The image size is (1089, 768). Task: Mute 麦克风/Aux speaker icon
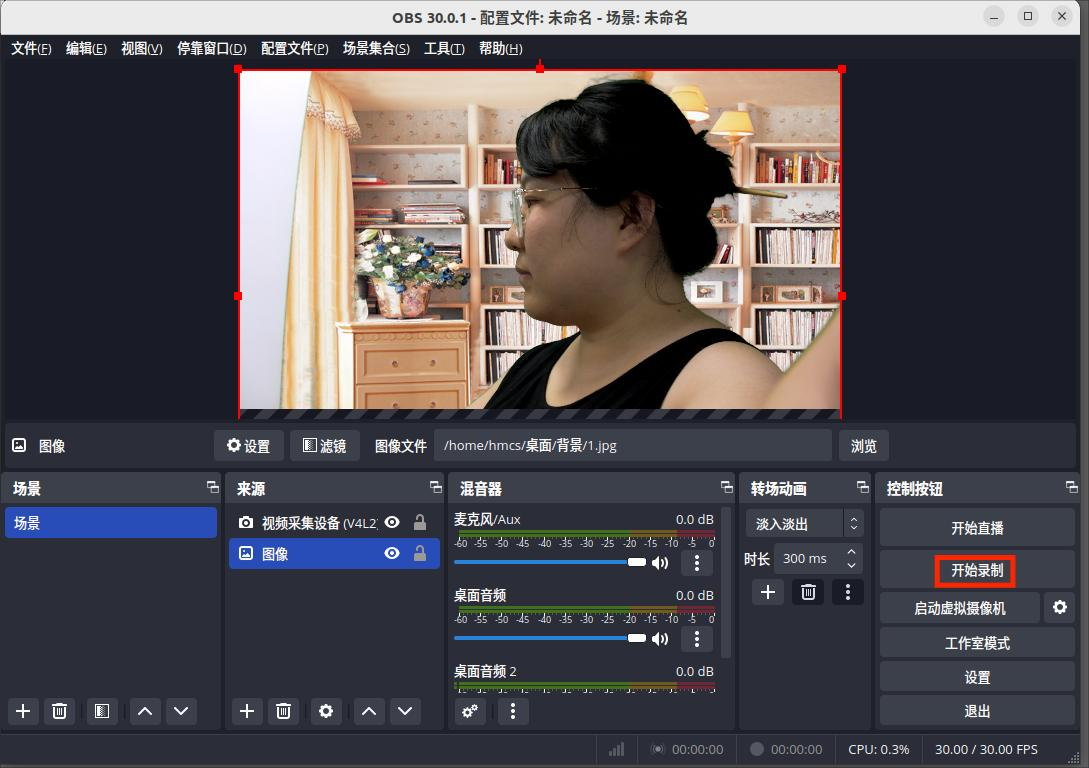coord(660,562)
